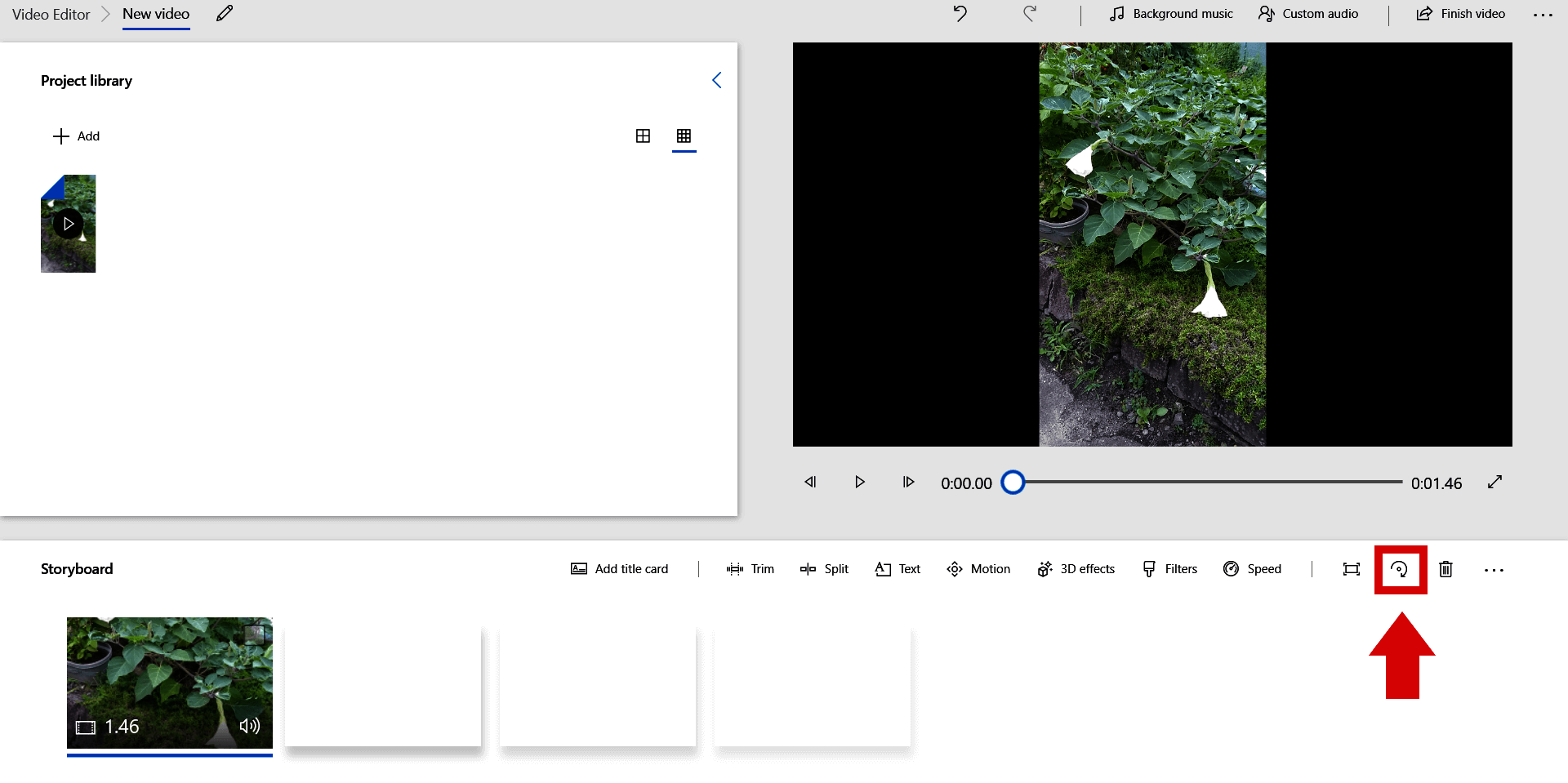
Task: Apply a Motion effect
Action: (x=978, y=568)
